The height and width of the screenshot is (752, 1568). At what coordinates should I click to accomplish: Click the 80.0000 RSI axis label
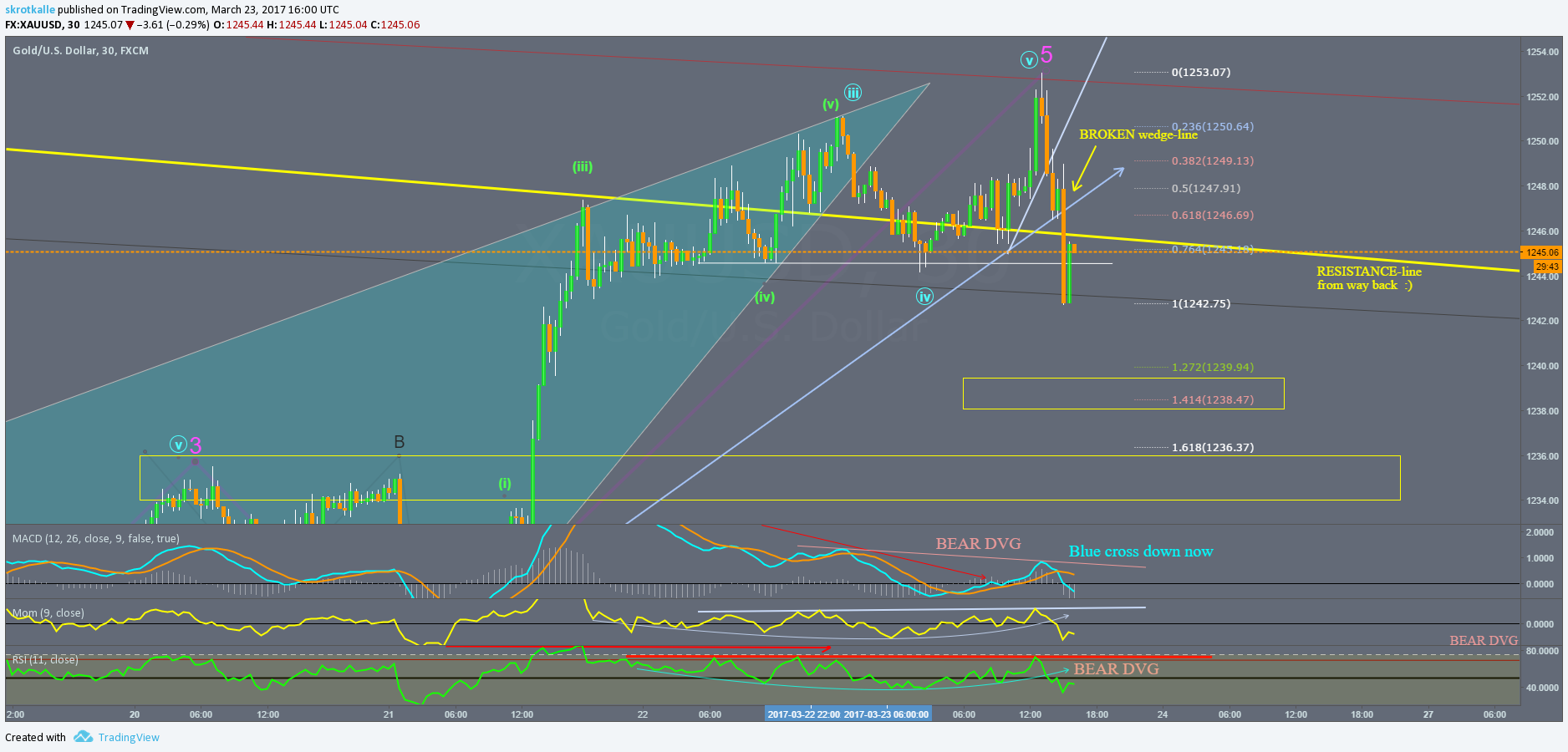(1542, 651)
